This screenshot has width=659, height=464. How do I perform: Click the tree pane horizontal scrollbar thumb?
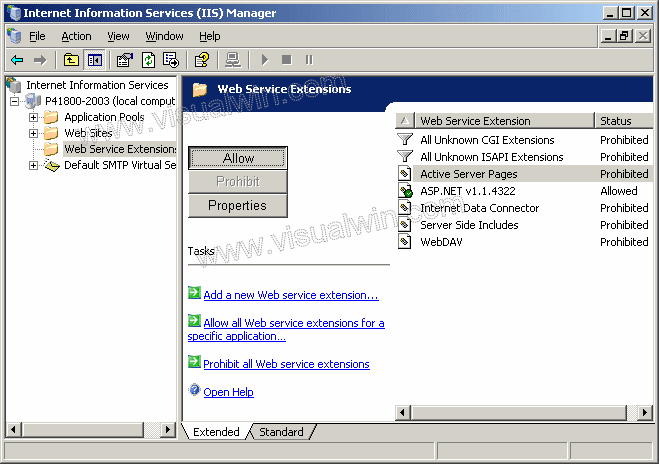coord(82,430)
